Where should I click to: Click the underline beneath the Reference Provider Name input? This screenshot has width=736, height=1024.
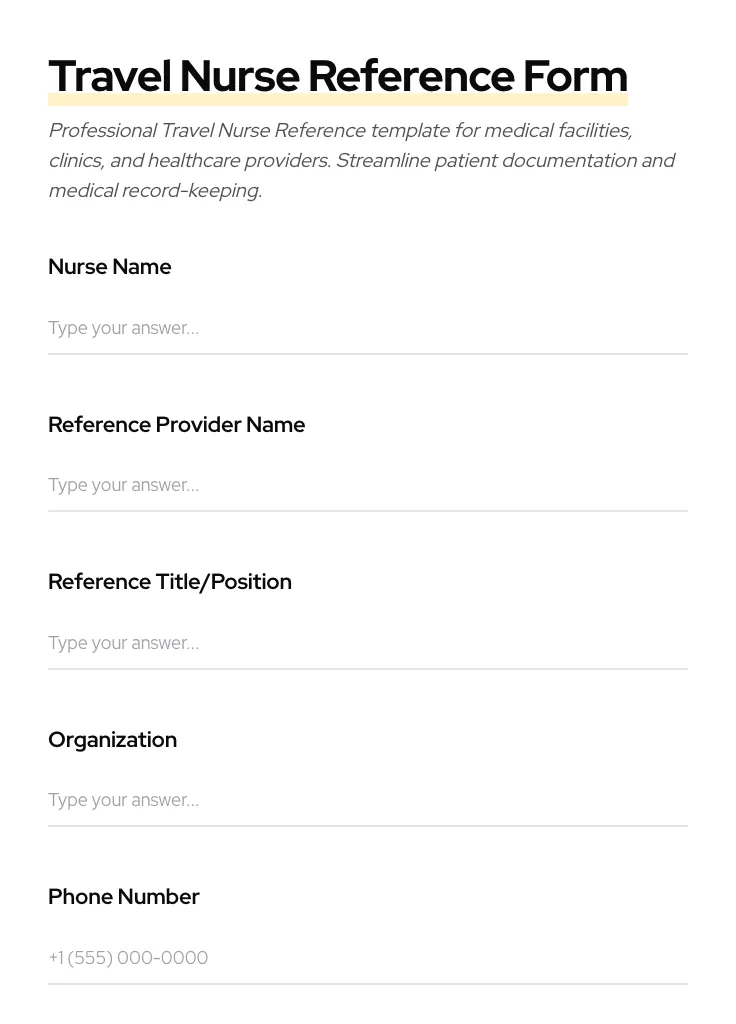(368, 512)
